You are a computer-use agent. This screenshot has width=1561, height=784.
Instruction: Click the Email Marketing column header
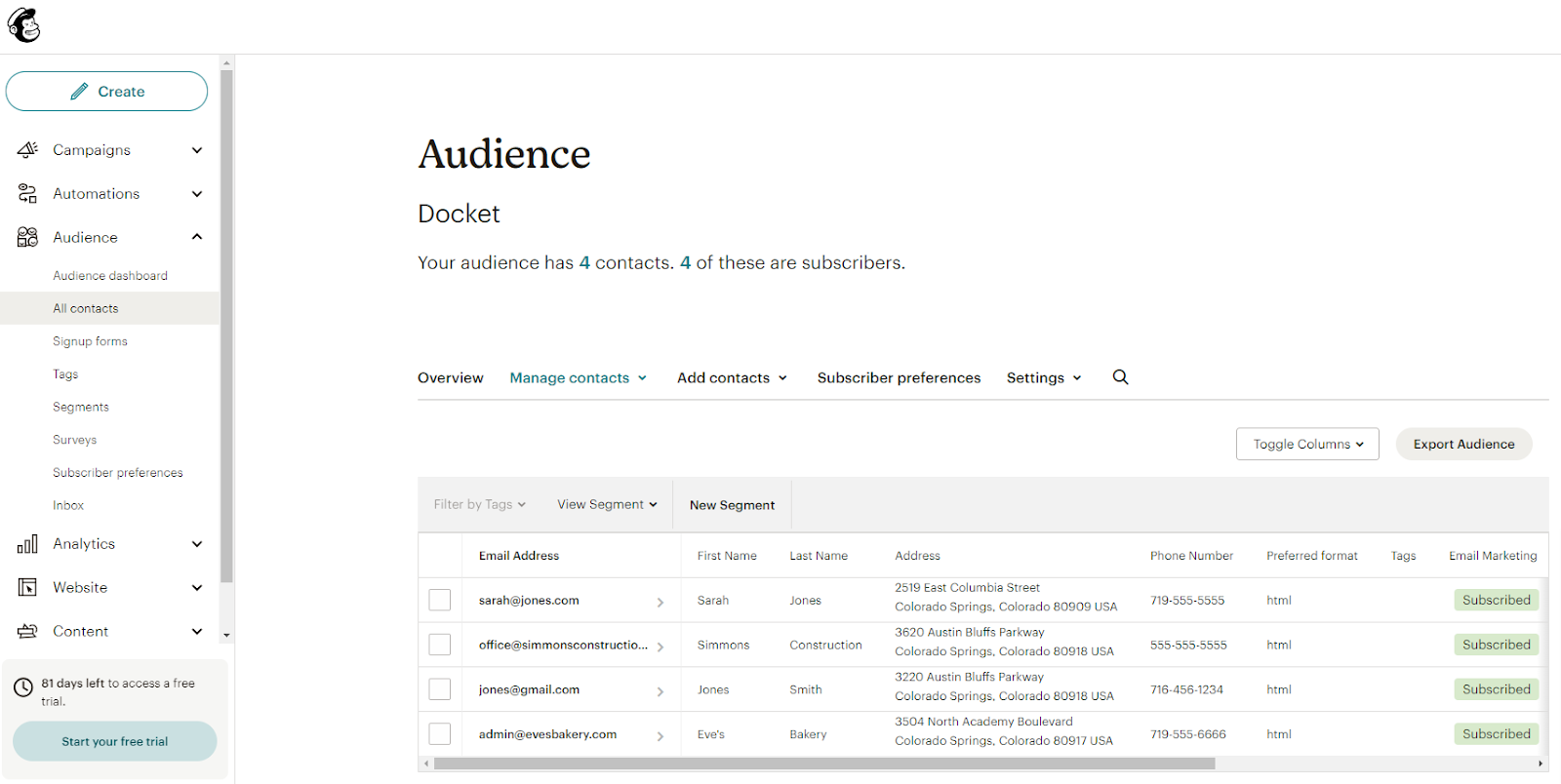coord(1493,556)
